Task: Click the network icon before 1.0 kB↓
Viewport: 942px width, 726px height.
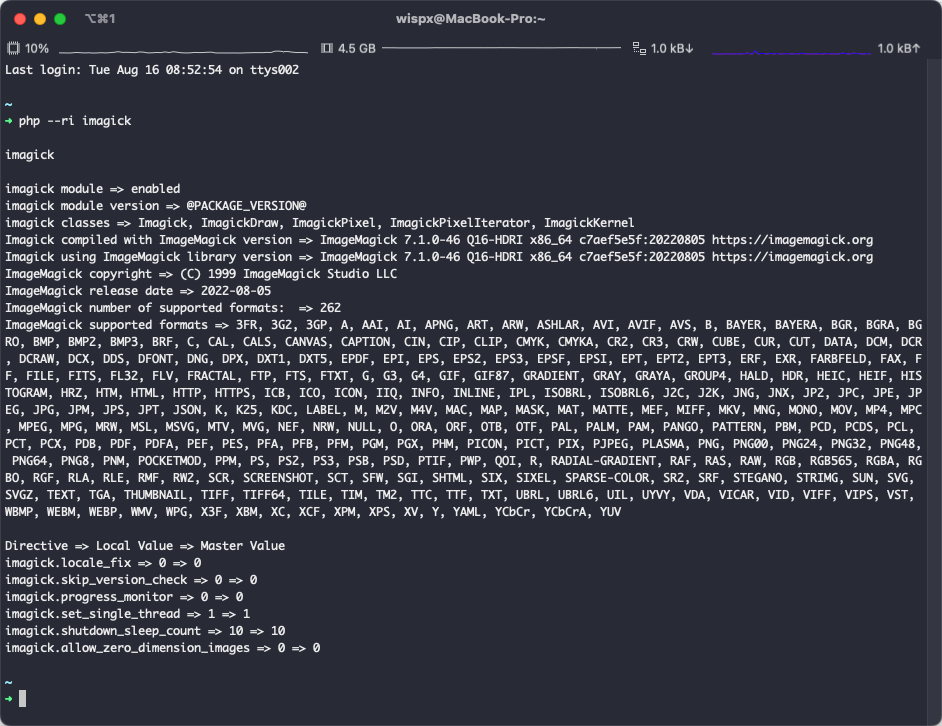Action: [639, 48]
